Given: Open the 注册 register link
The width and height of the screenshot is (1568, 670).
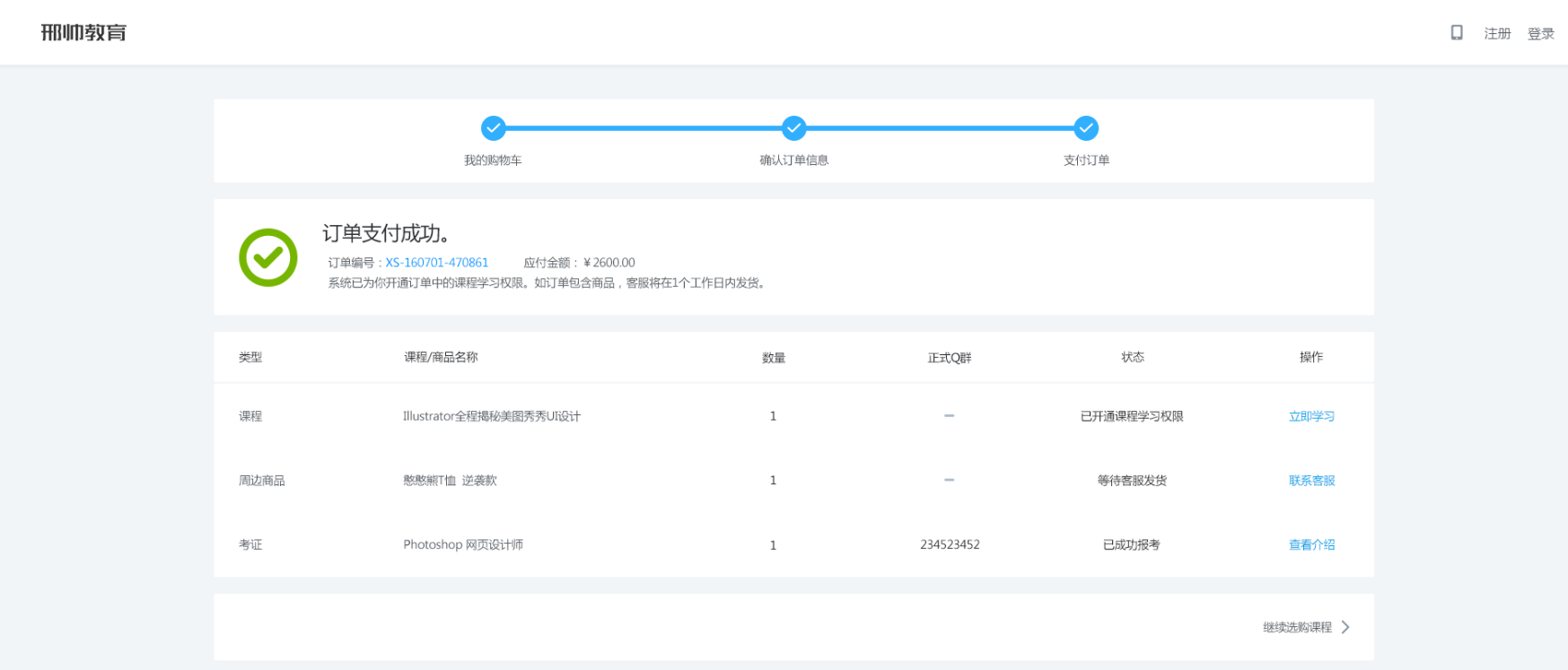Looking at the screenshot, I should [1496, 33].
